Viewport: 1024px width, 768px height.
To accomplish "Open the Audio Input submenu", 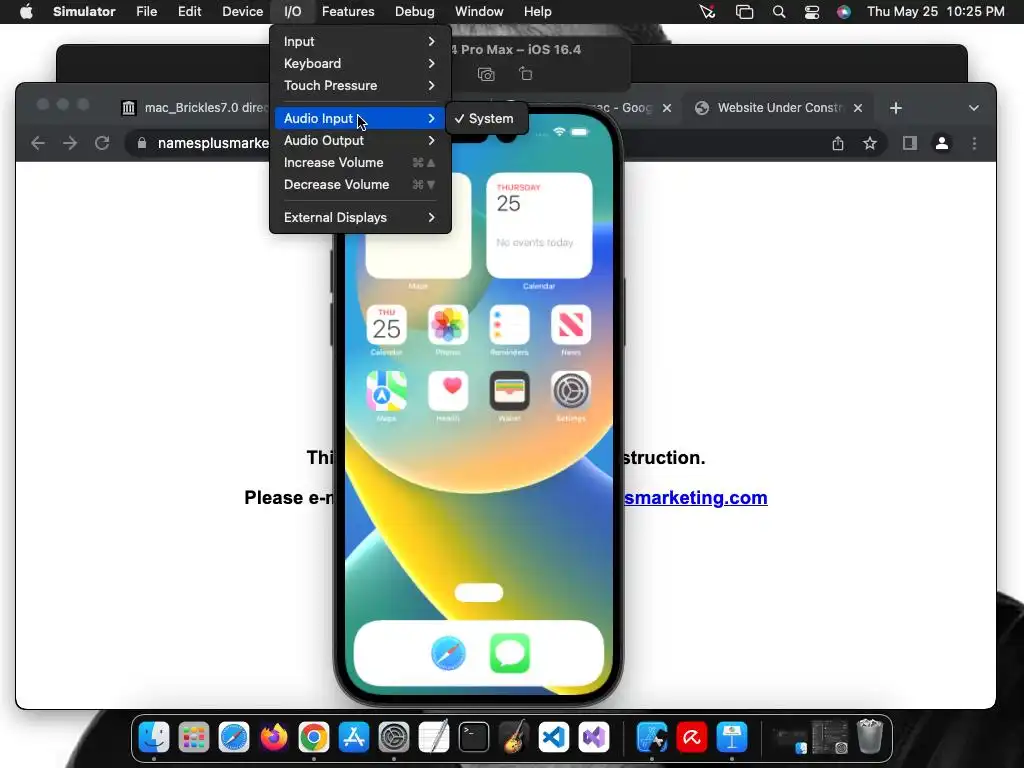I will point(360,118).
